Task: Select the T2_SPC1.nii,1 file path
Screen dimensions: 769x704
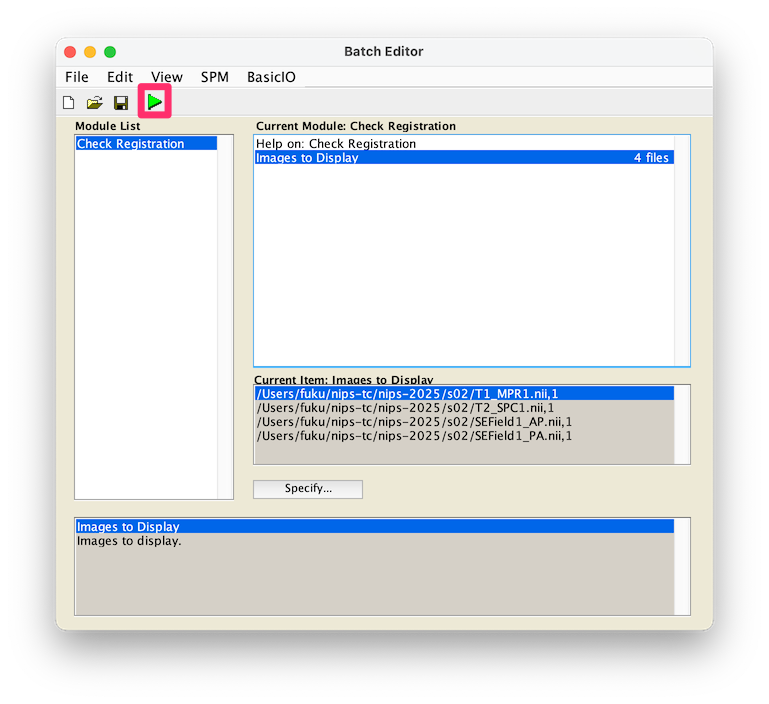Action: [464, 408]
